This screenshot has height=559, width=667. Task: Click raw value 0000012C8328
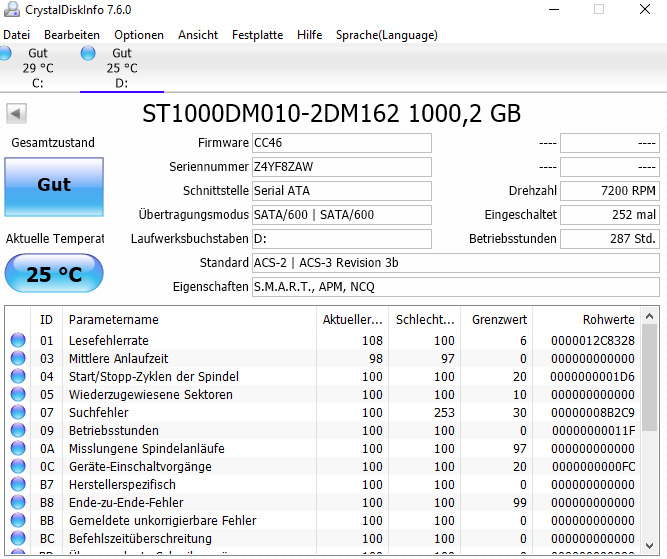tap(593, 340)
